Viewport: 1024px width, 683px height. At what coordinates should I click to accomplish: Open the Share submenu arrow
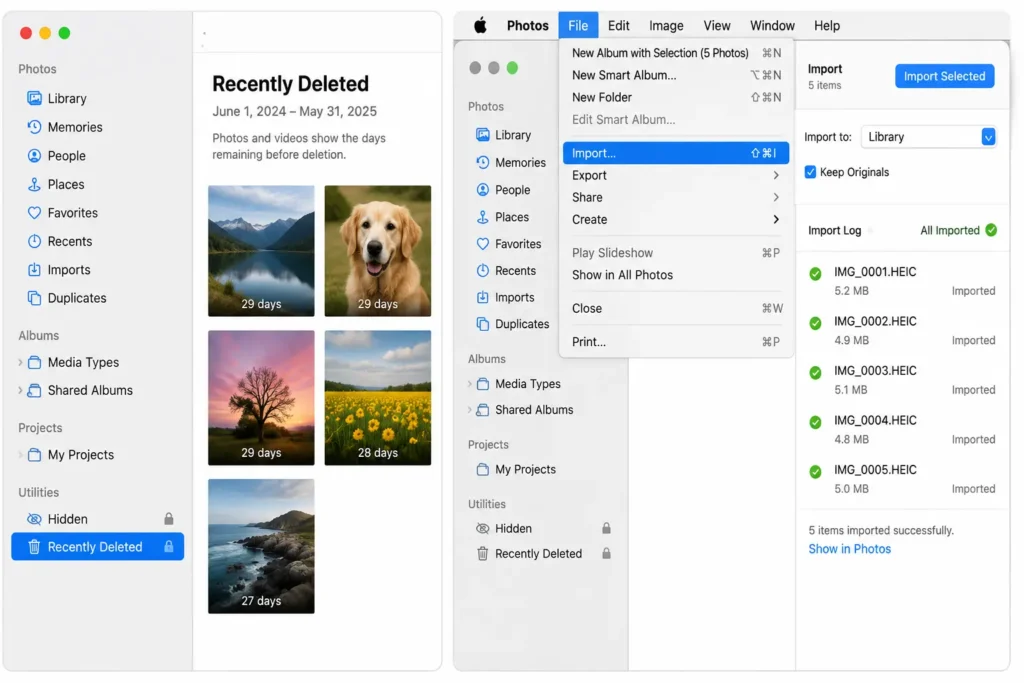pos(776,197)
